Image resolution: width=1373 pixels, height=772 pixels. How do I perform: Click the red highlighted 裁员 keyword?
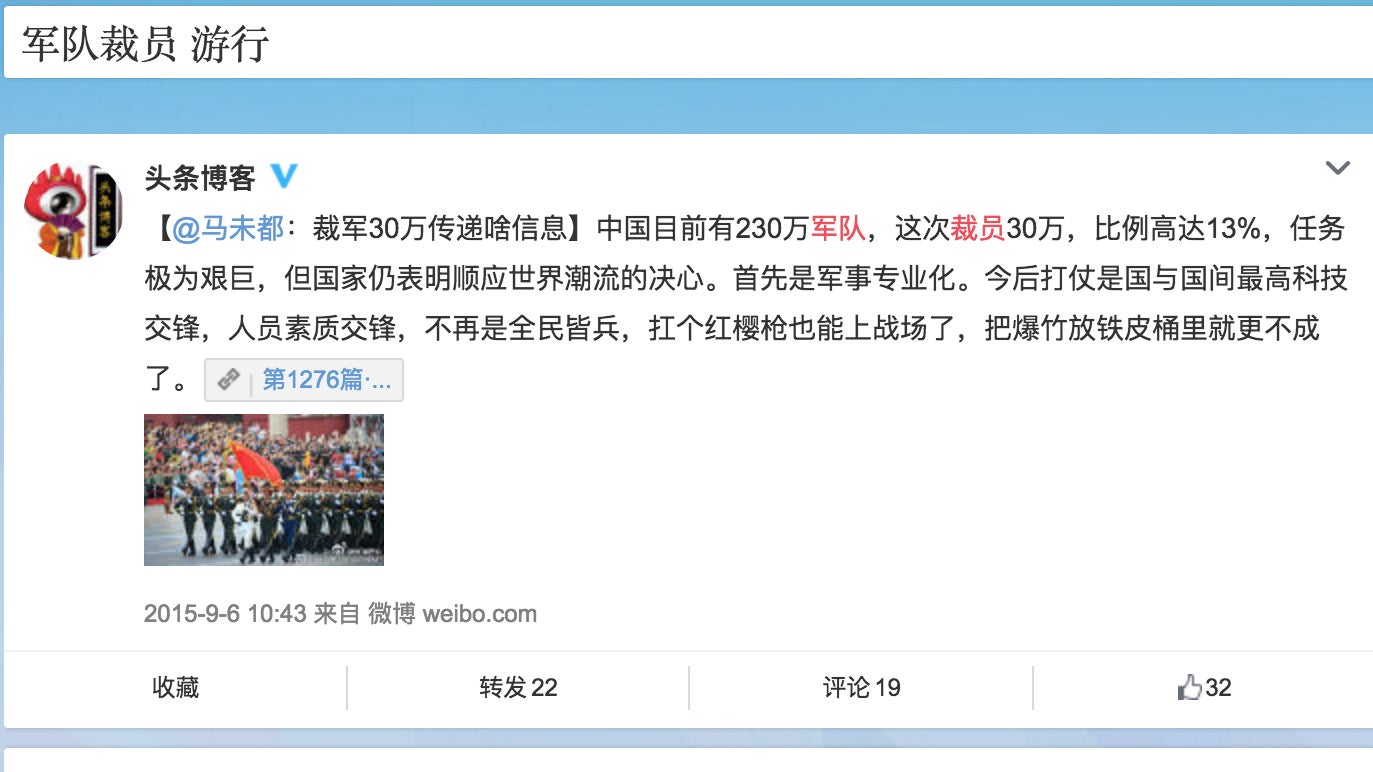click(x=977, y=229)
